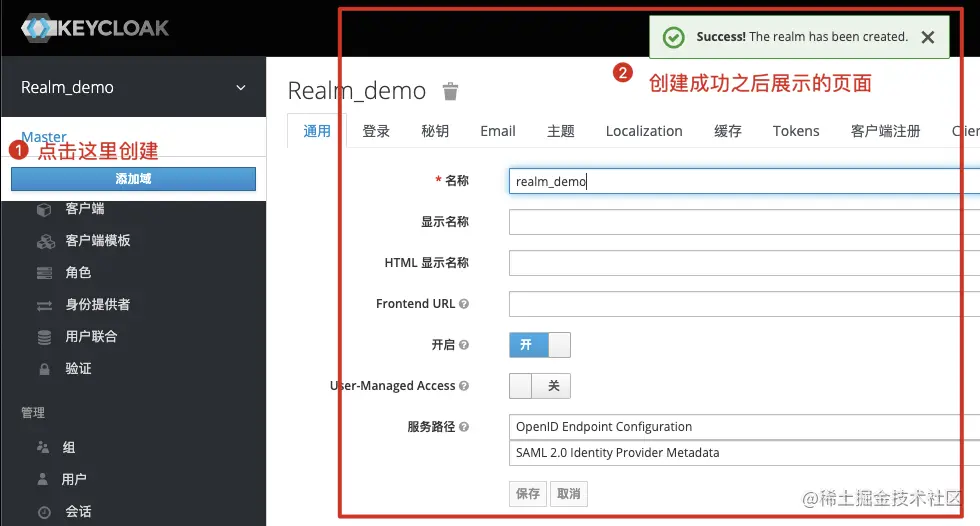Switch to the Localization tab
This screenshot has width=980, height=526.
point(644,131)
